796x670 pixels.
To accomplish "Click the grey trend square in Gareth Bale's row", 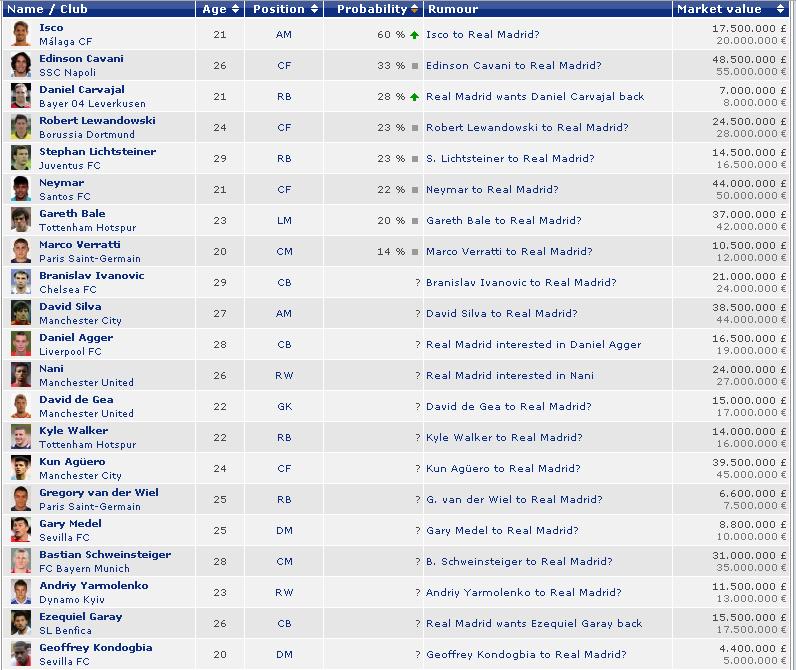I will tap(414, 221).
